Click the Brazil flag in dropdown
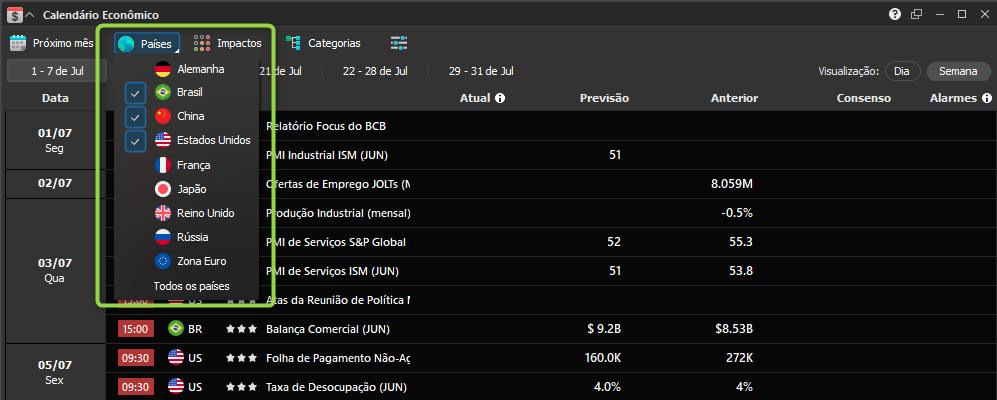This screenshot has height=400, width=997. [x=163, y=93]
